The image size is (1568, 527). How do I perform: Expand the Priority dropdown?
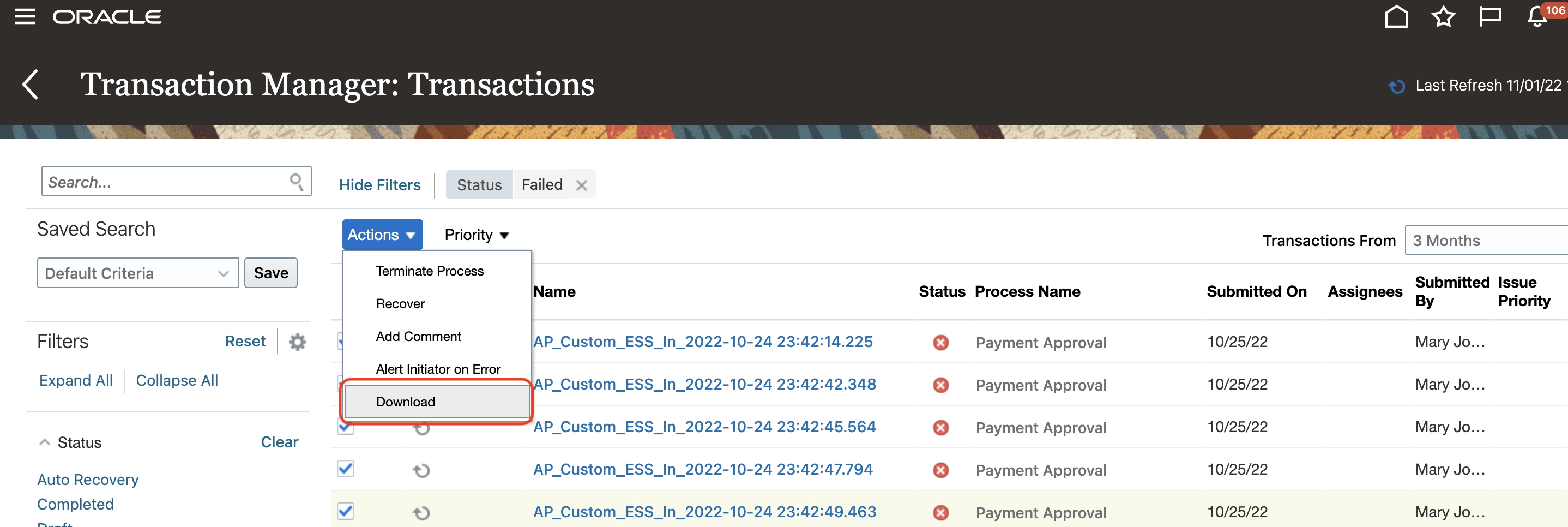(x=477, y=235)
